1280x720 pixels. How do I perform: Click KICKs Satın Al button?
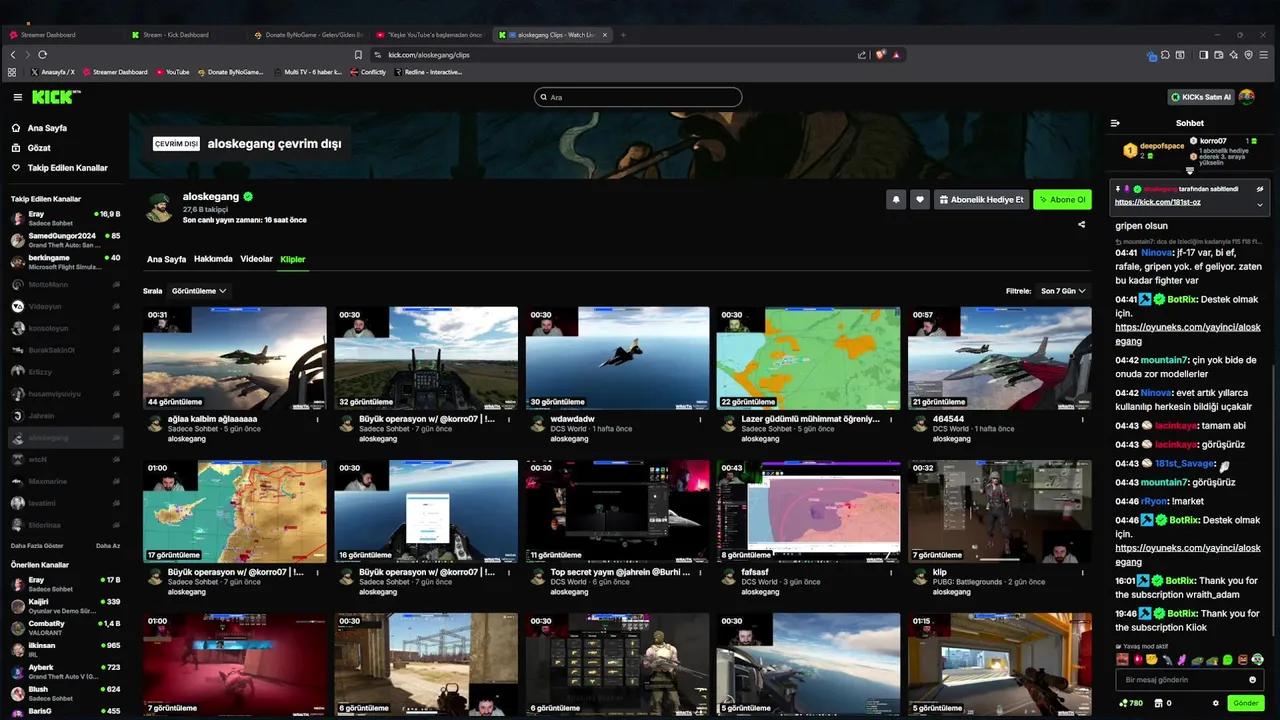(1201, 97)
